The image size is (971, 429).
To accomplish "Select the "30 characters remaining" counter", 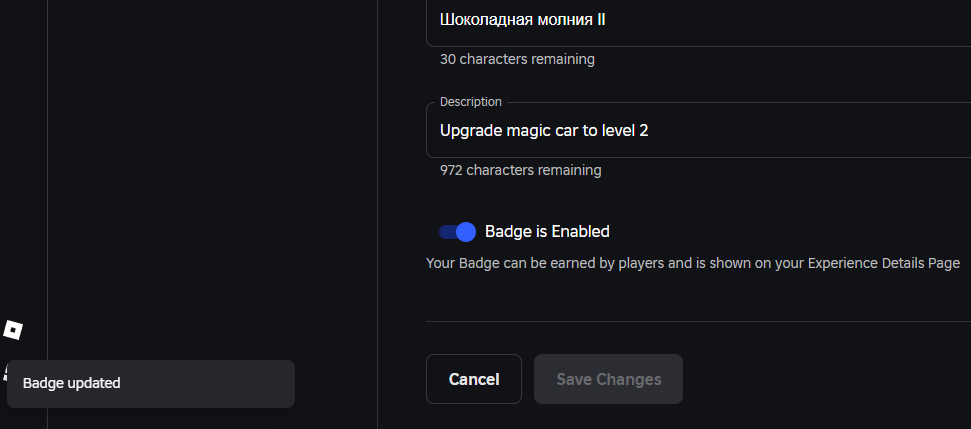I will pos(517,59).
